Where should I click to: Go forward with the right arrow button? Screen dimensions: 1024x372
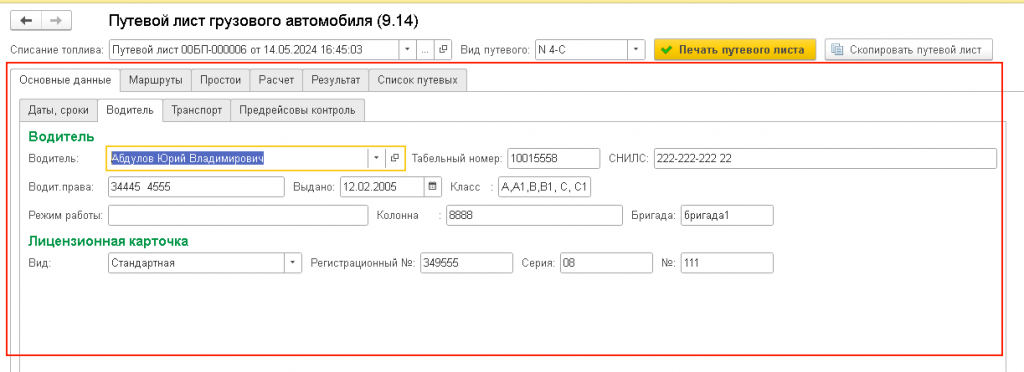56,21
